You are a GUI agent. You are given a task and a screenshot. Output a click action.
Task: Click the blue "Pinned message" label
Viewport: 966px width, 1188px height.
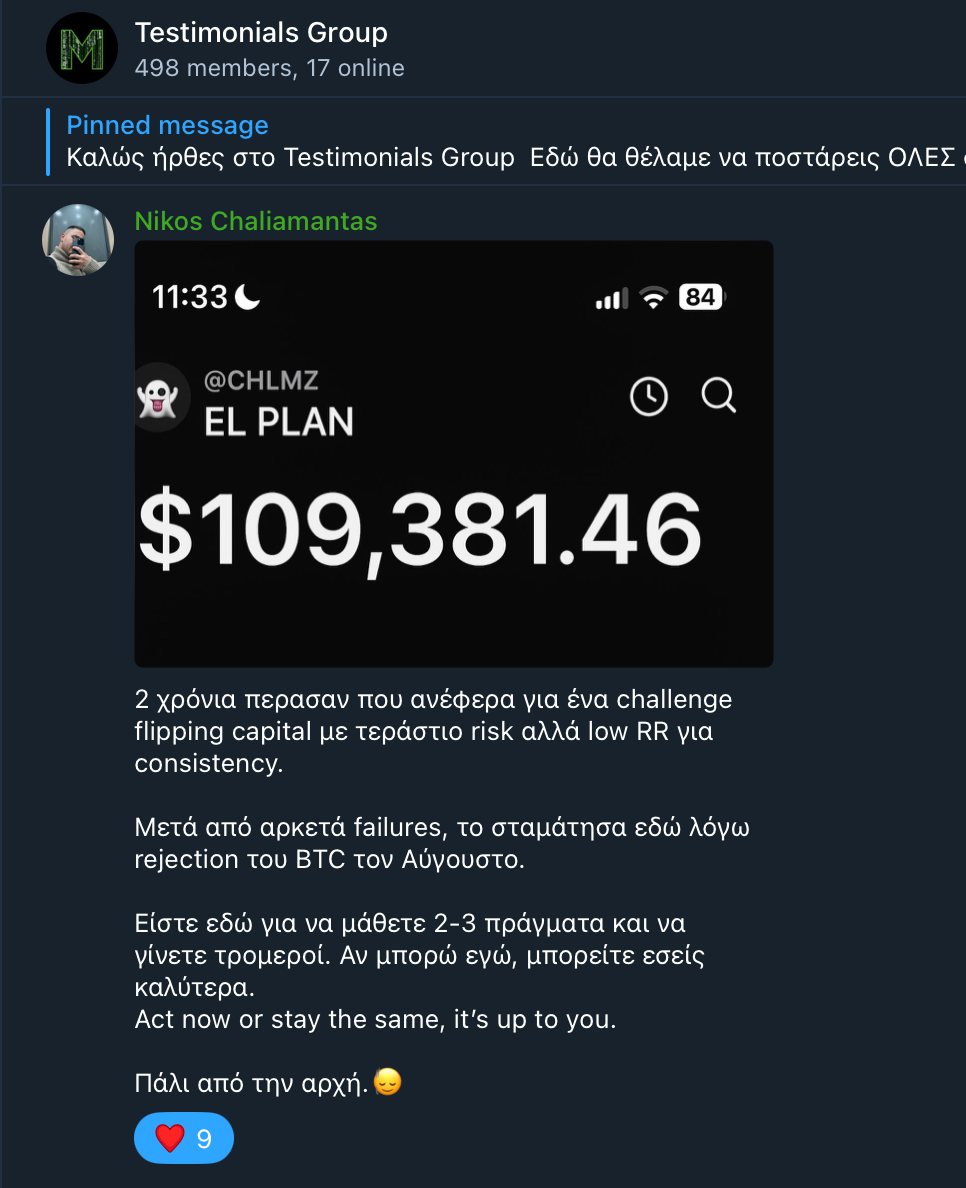tap(167, 125)
